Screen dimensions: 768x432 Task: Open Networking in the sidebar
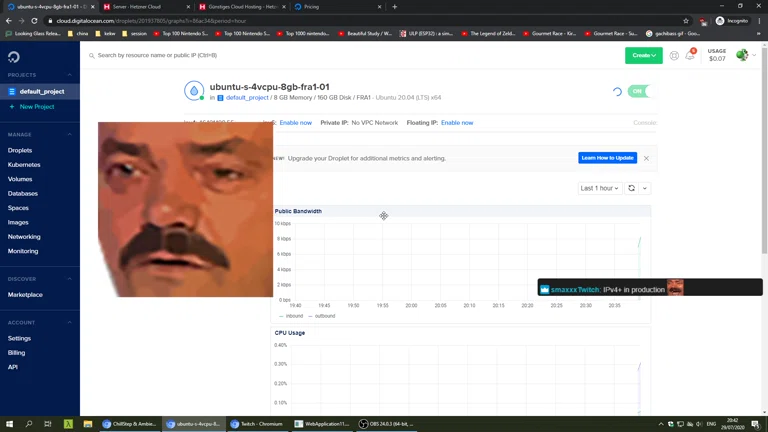pyautogui.click(x=24, y=237)
